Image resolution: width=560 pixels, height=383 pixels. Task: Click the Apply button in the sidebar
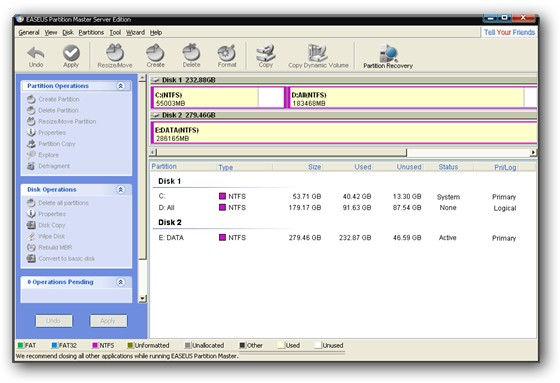108,321
